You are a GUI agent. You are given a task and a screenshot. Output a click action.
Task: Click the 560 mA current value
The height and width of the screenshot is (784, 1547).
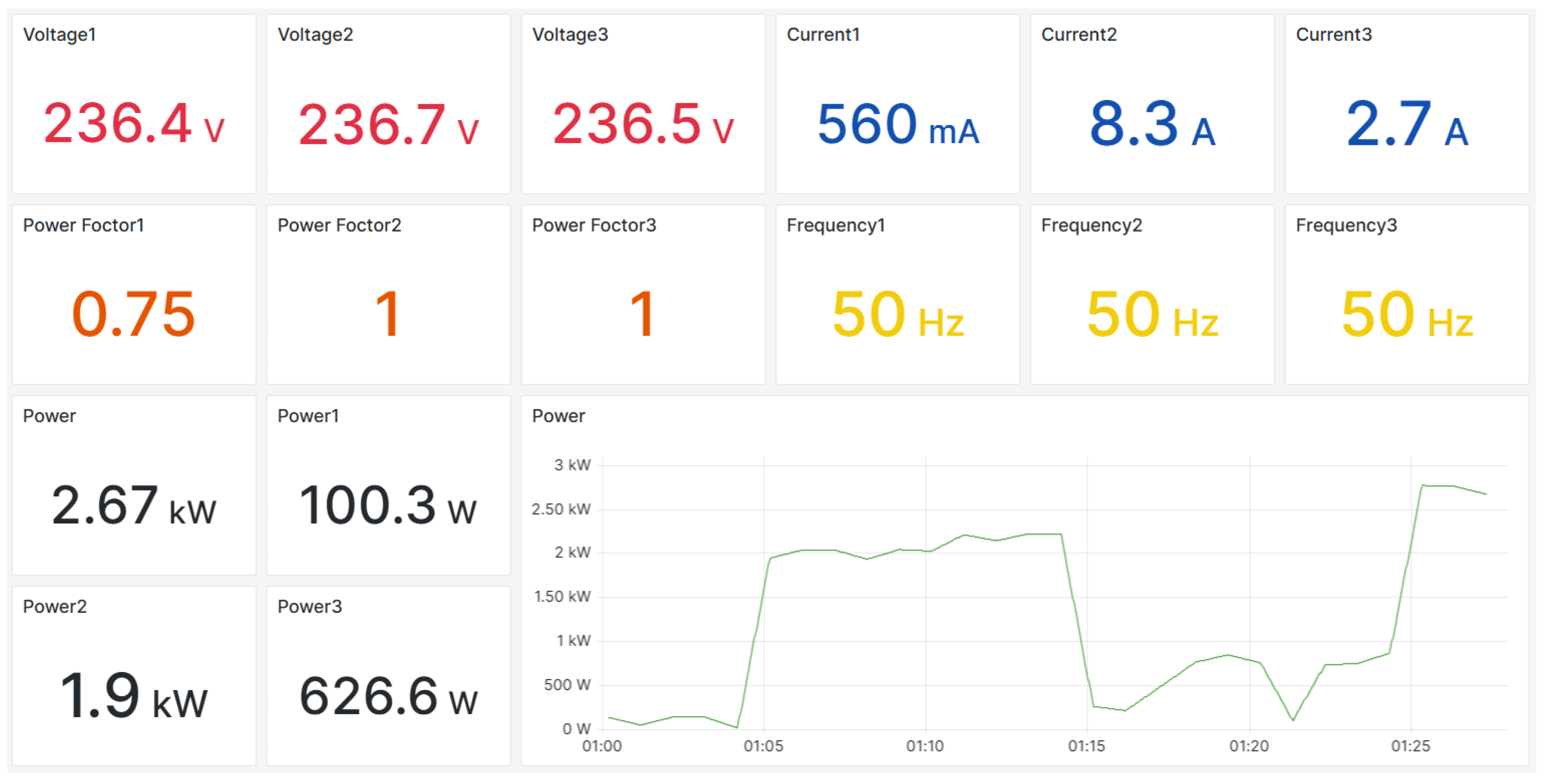click(x=898, y=124)
